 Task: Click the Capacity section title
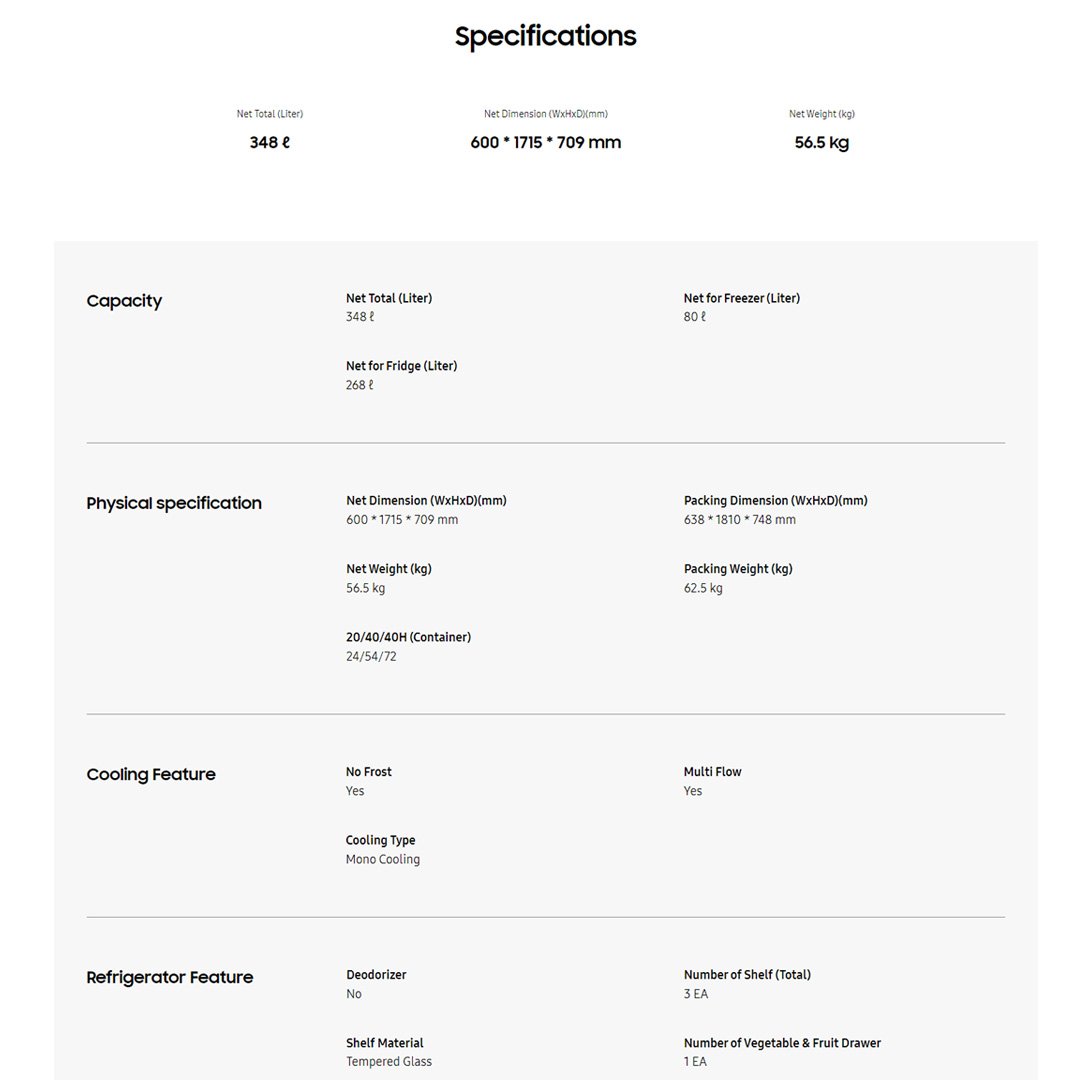pos(124,301)
